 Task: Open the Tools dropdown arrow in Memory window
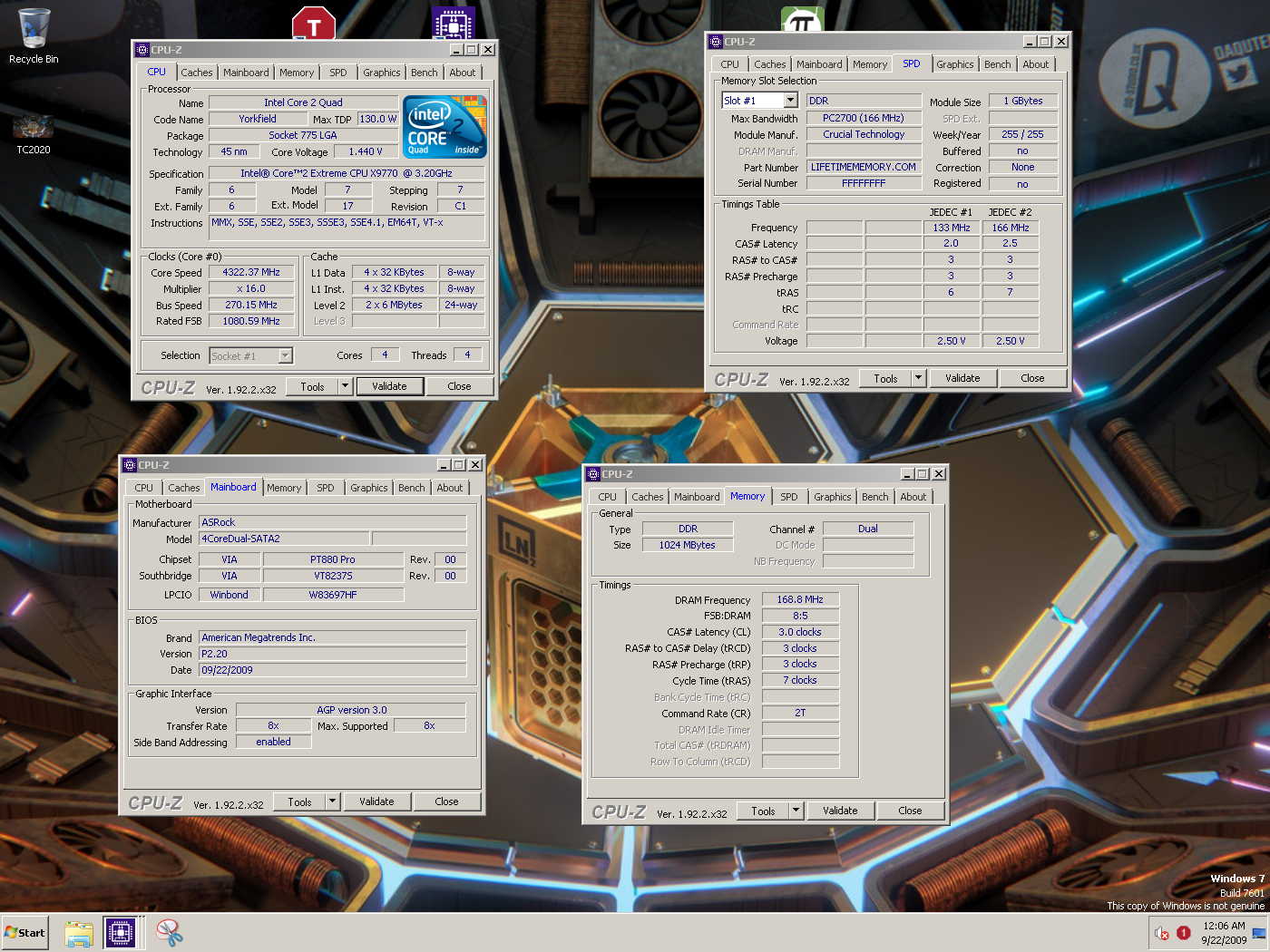[796, 811]
